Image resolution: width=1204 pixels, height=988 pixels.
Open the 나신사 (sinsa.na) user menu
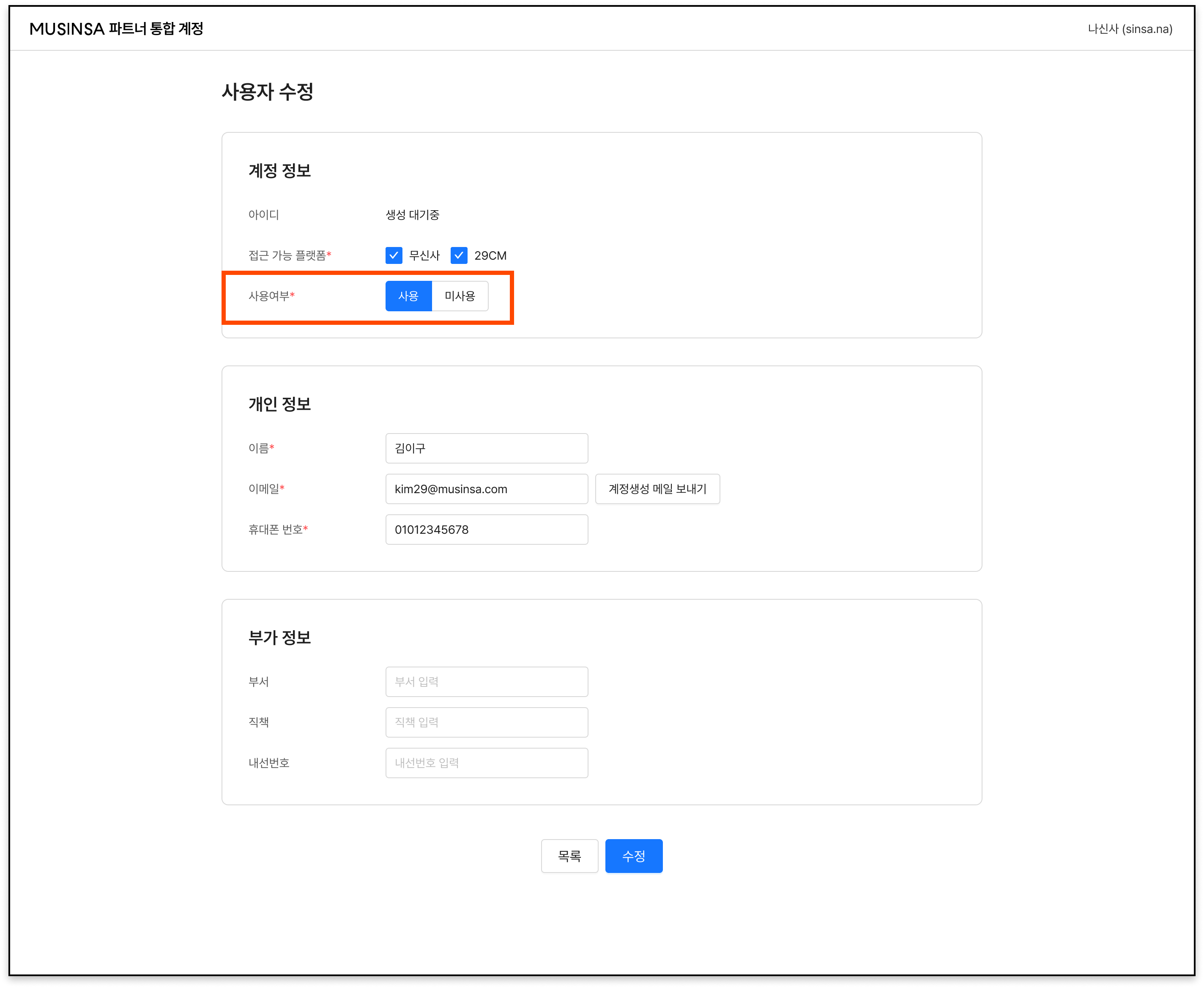coord(1130,29)
